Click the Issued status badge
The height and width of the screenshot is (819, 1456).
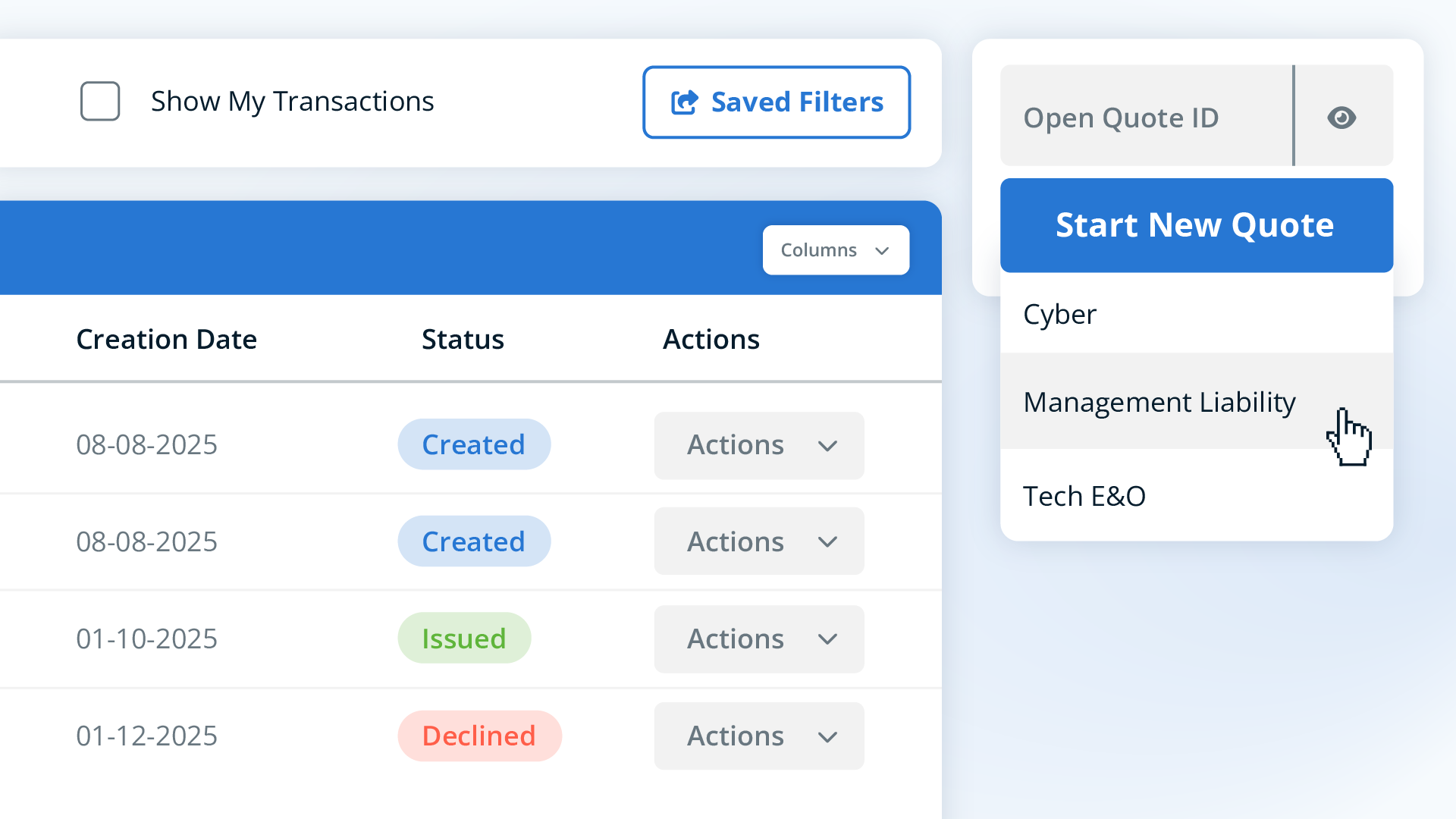click(464, 638)
